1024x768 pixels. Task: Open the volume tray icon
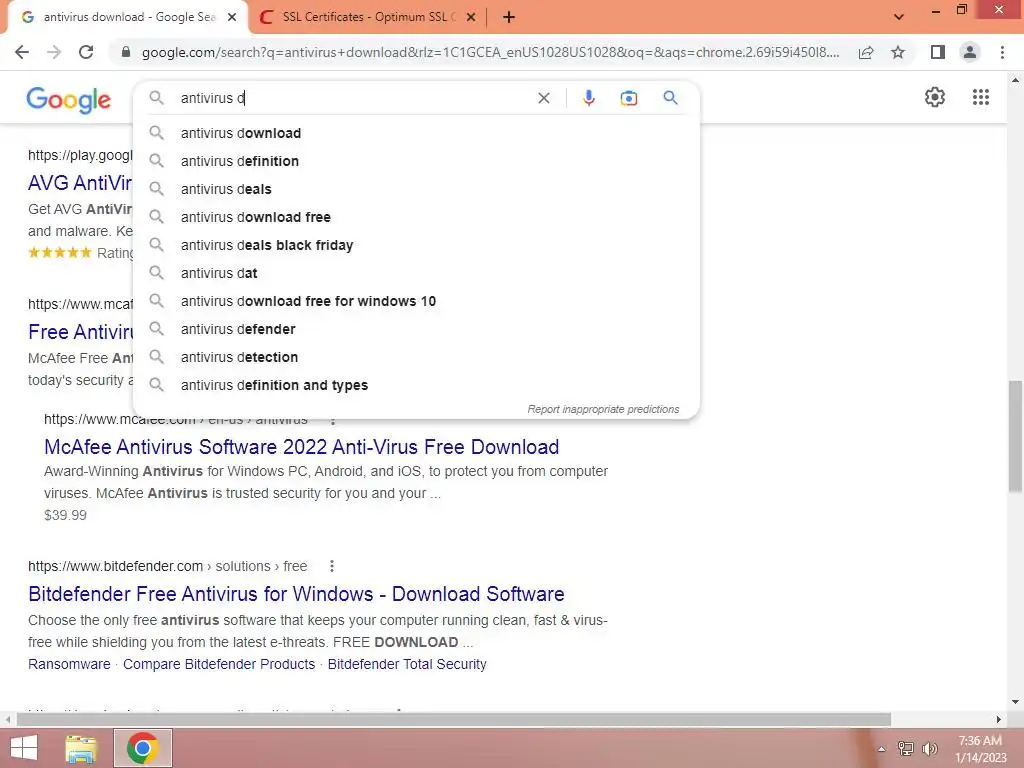930,749
